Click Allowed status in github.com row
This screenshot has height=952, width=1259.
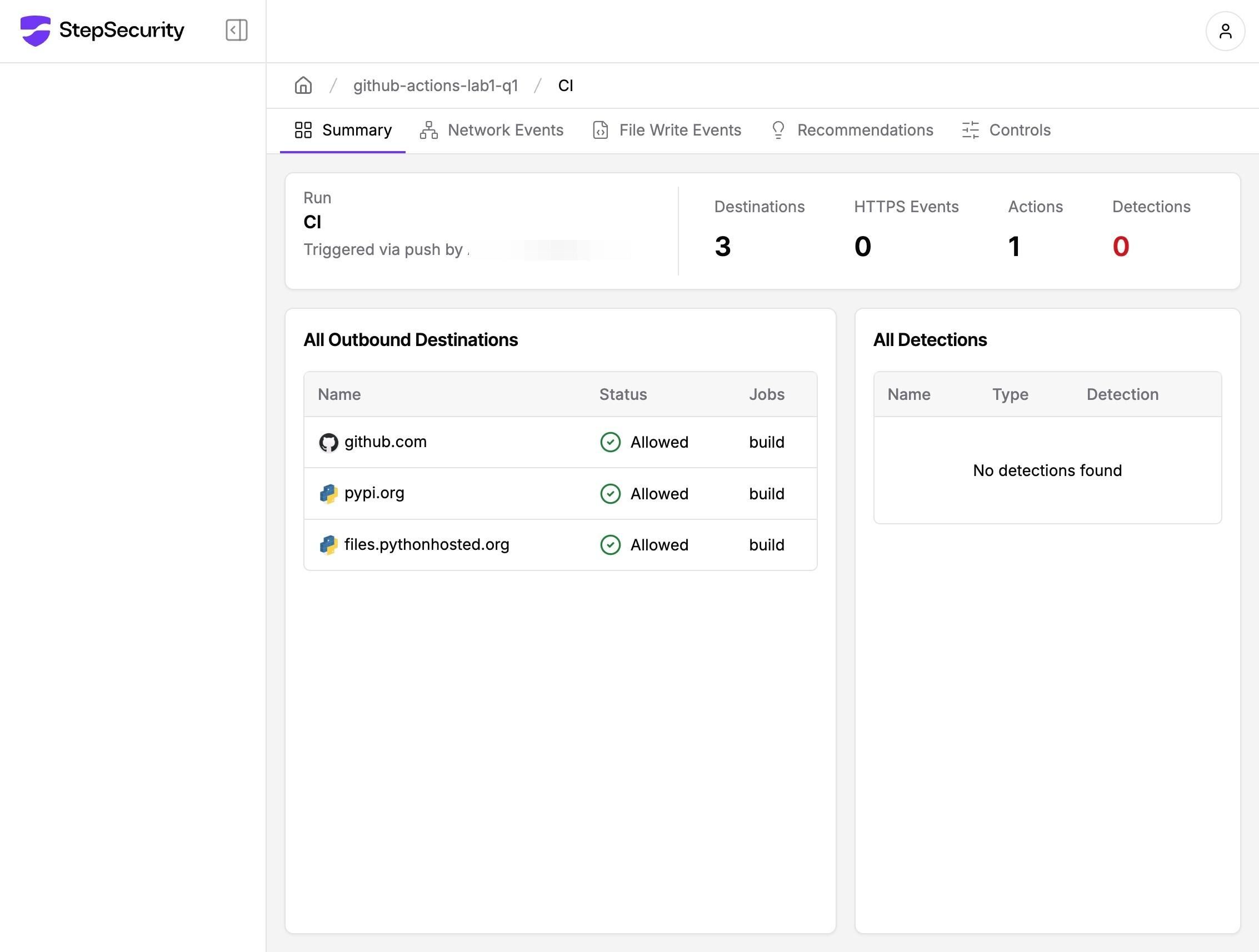tap(659, 442)
